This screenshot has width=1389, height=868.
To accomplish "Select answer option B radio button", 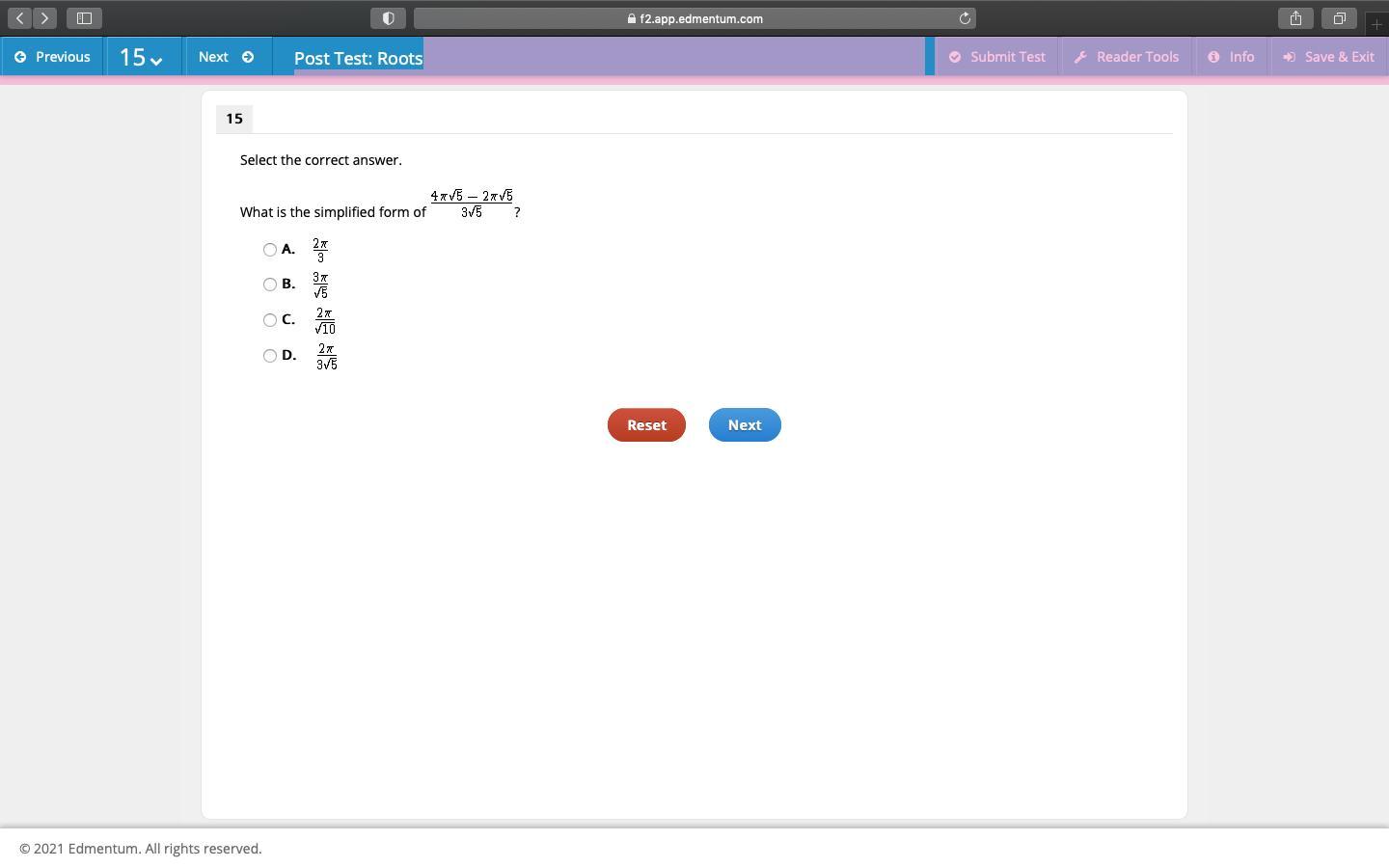I will 270,285.
